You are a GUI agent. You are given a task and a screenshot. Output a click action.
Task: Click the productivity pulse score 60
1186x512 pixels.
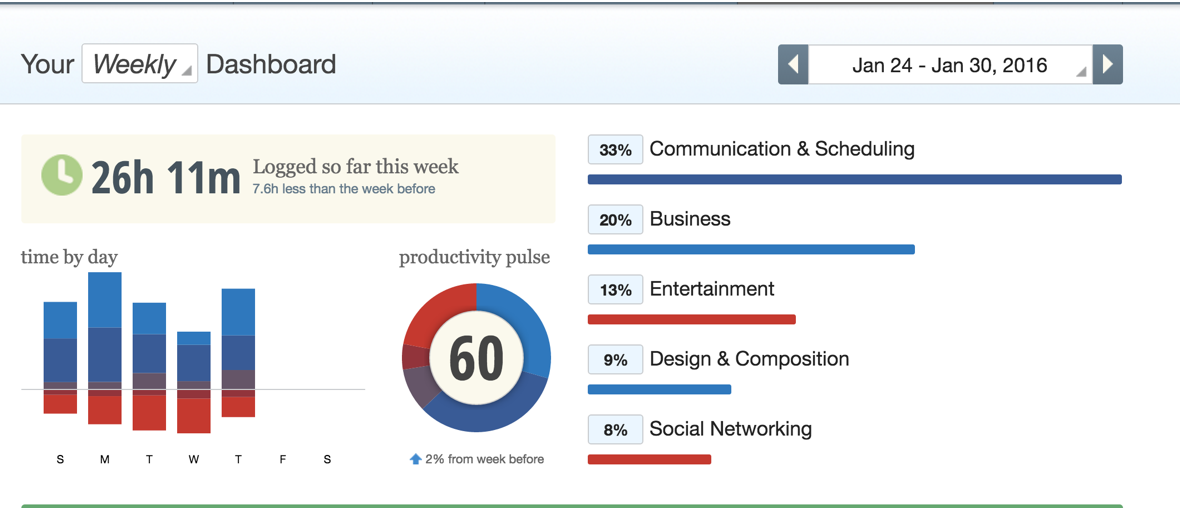click(477, 358)
